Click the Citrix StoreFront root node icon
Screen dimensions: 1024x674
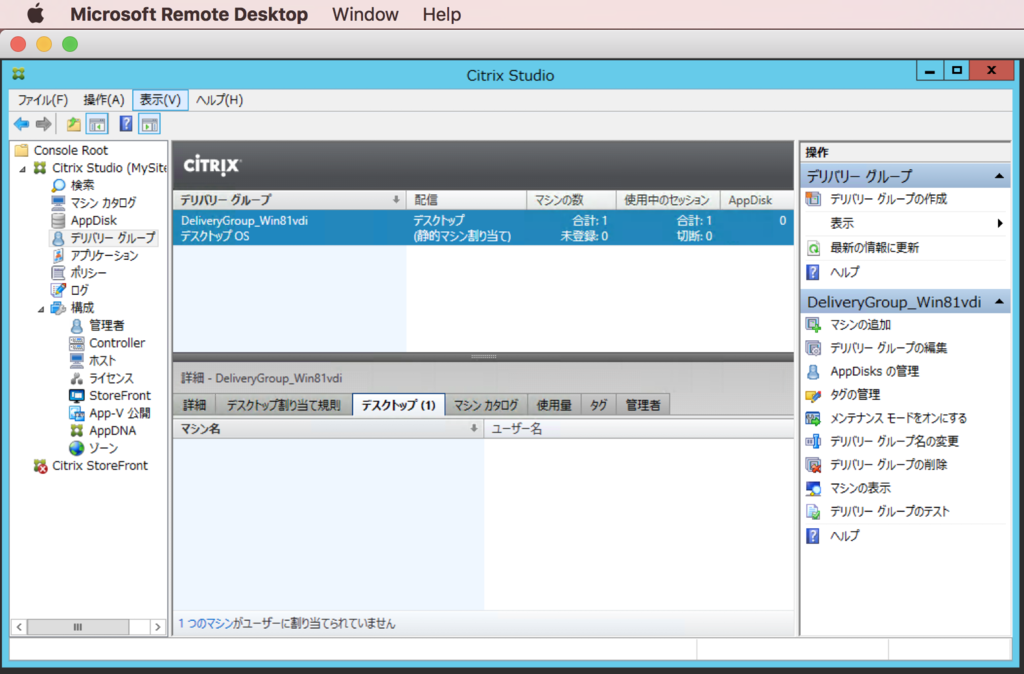(x=40, y=466)
